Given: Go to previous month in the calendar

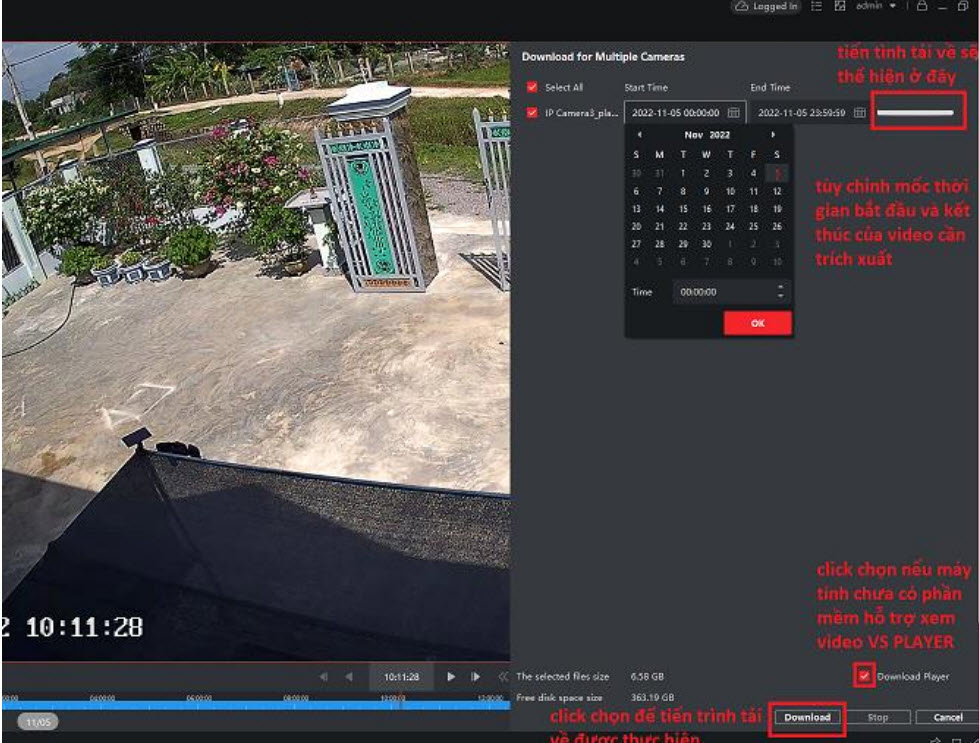Looking at the screenshot, I should tap(638, 135).
